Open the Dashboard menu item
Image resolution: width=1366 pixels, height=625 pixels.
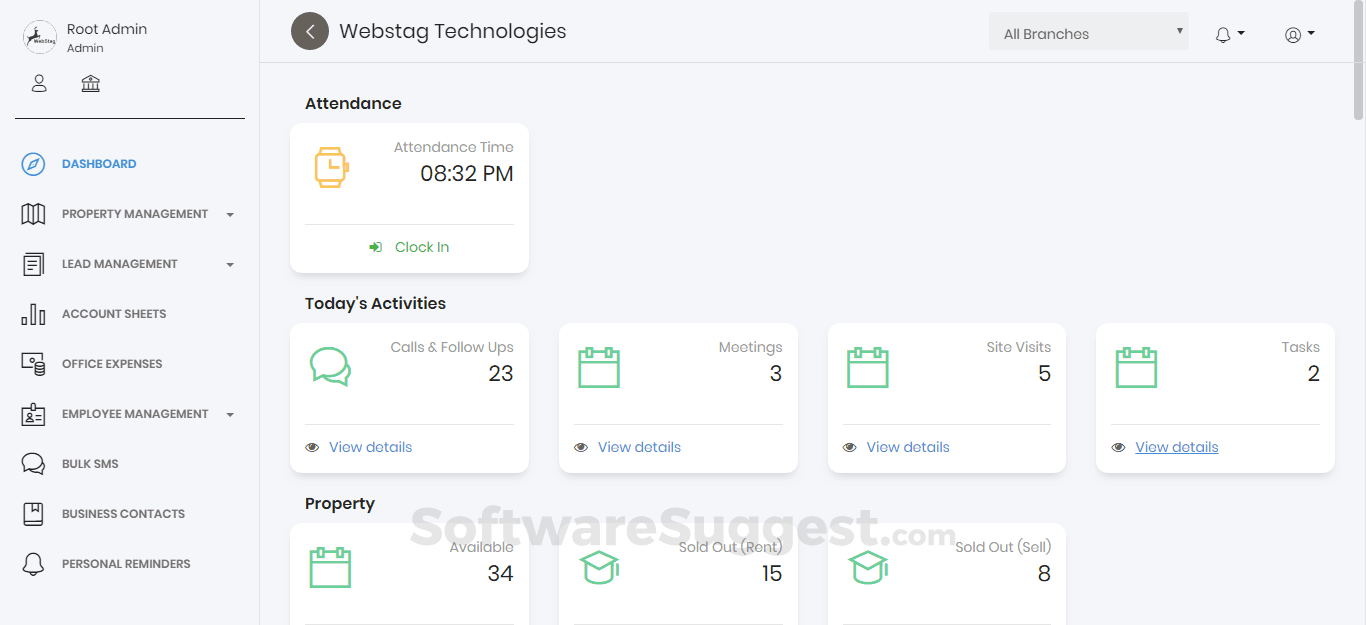100,163
